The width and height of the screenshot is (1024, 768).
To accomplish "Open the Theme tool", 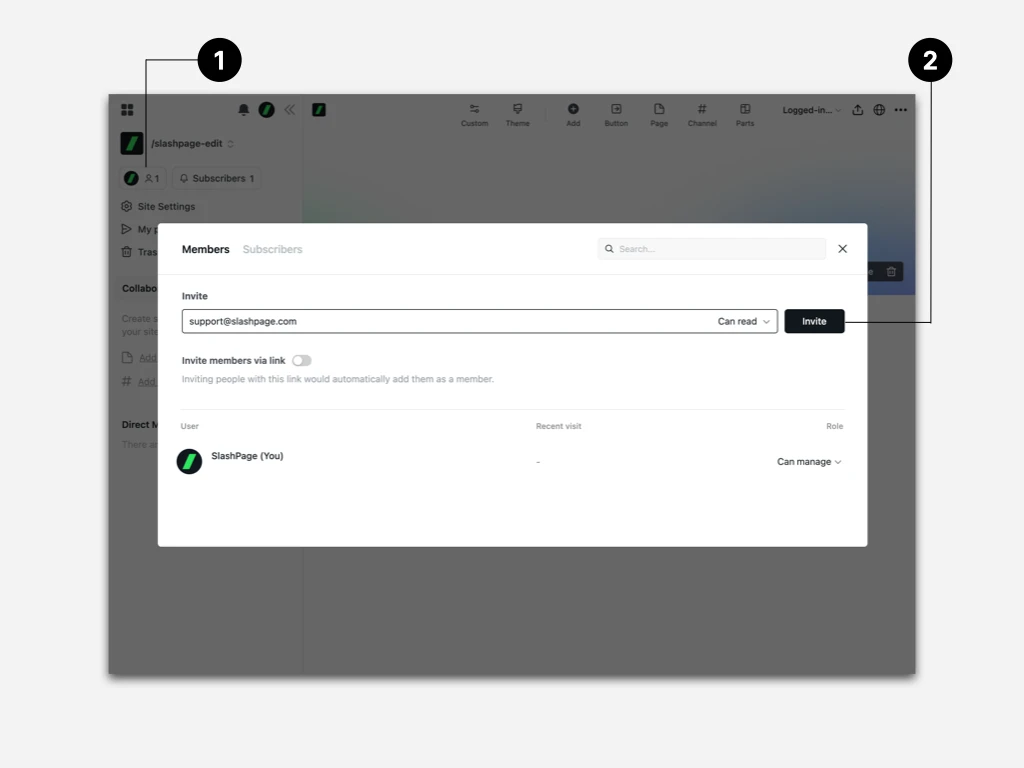I will [517, 115].
